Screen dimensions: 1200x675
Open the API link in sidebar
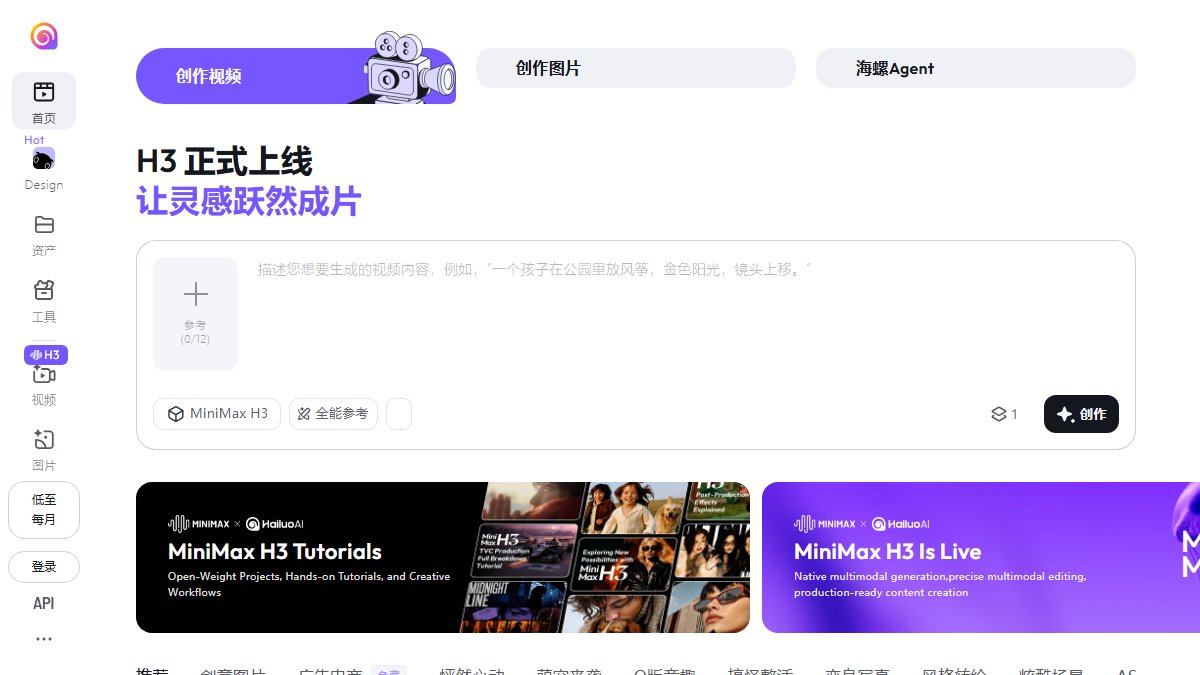point(44,603)
